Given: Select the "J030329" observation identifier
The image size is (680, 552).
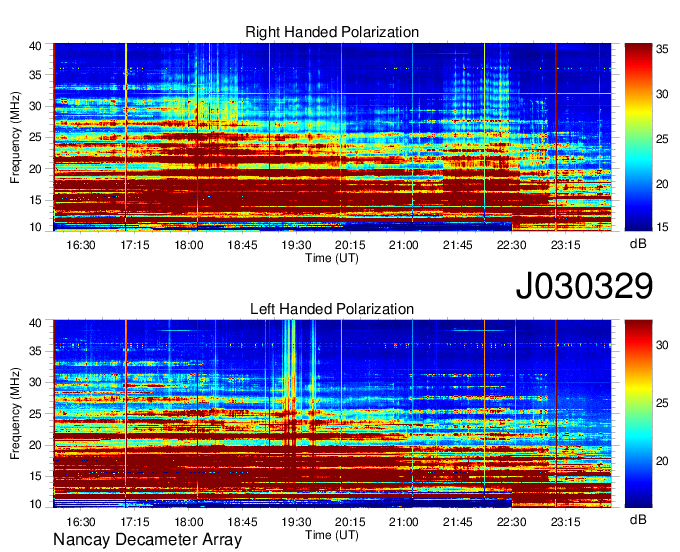Looking at the screenshot, I should [x=584, y=286].
